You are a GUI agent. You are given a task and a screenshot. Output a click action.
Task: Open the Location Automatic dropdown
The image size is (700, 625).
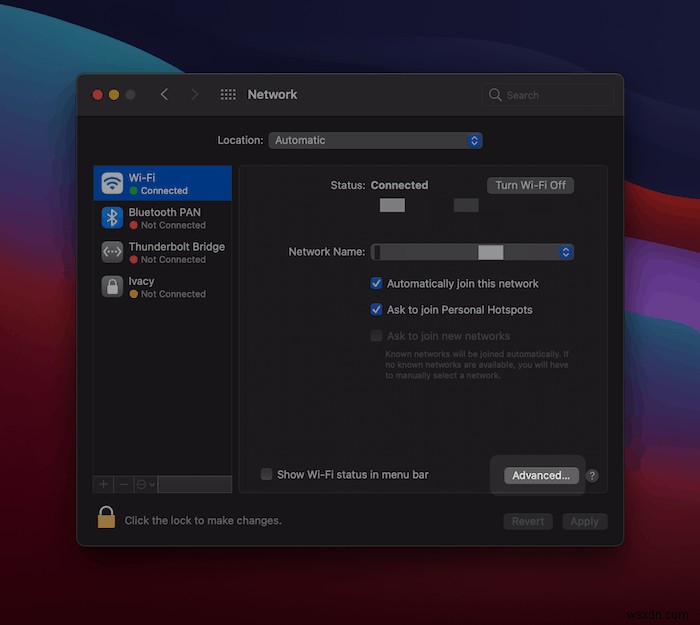(x=375, y=140)
